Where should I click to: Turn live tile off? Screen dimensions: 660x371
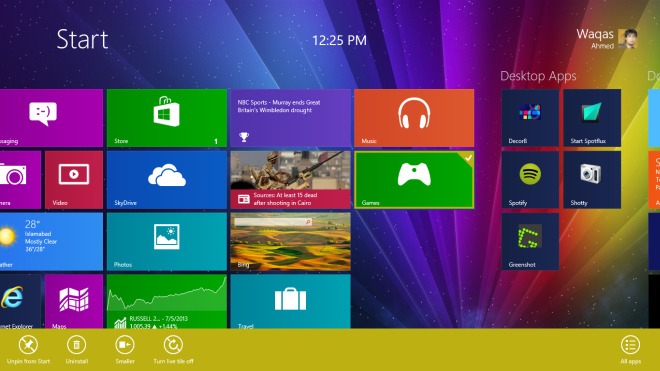pyautogui.click(x=173, y=350)
